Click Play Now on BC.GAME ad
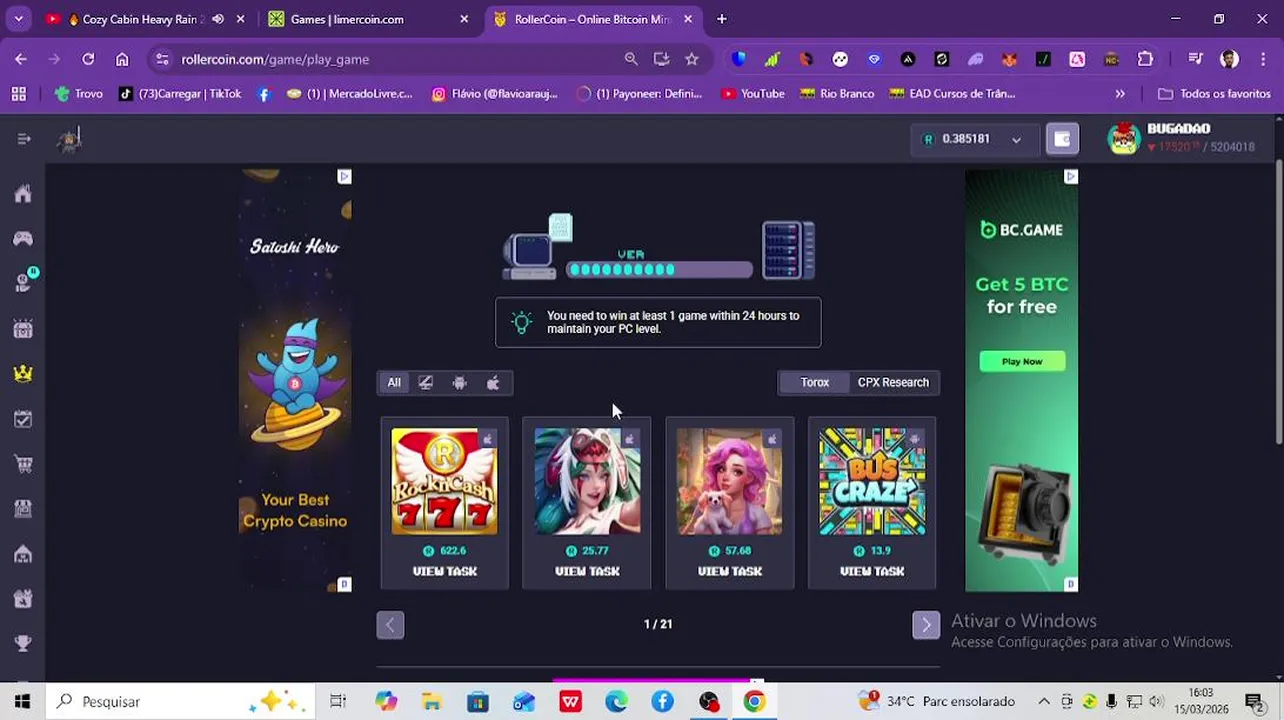 [1022, 361]
